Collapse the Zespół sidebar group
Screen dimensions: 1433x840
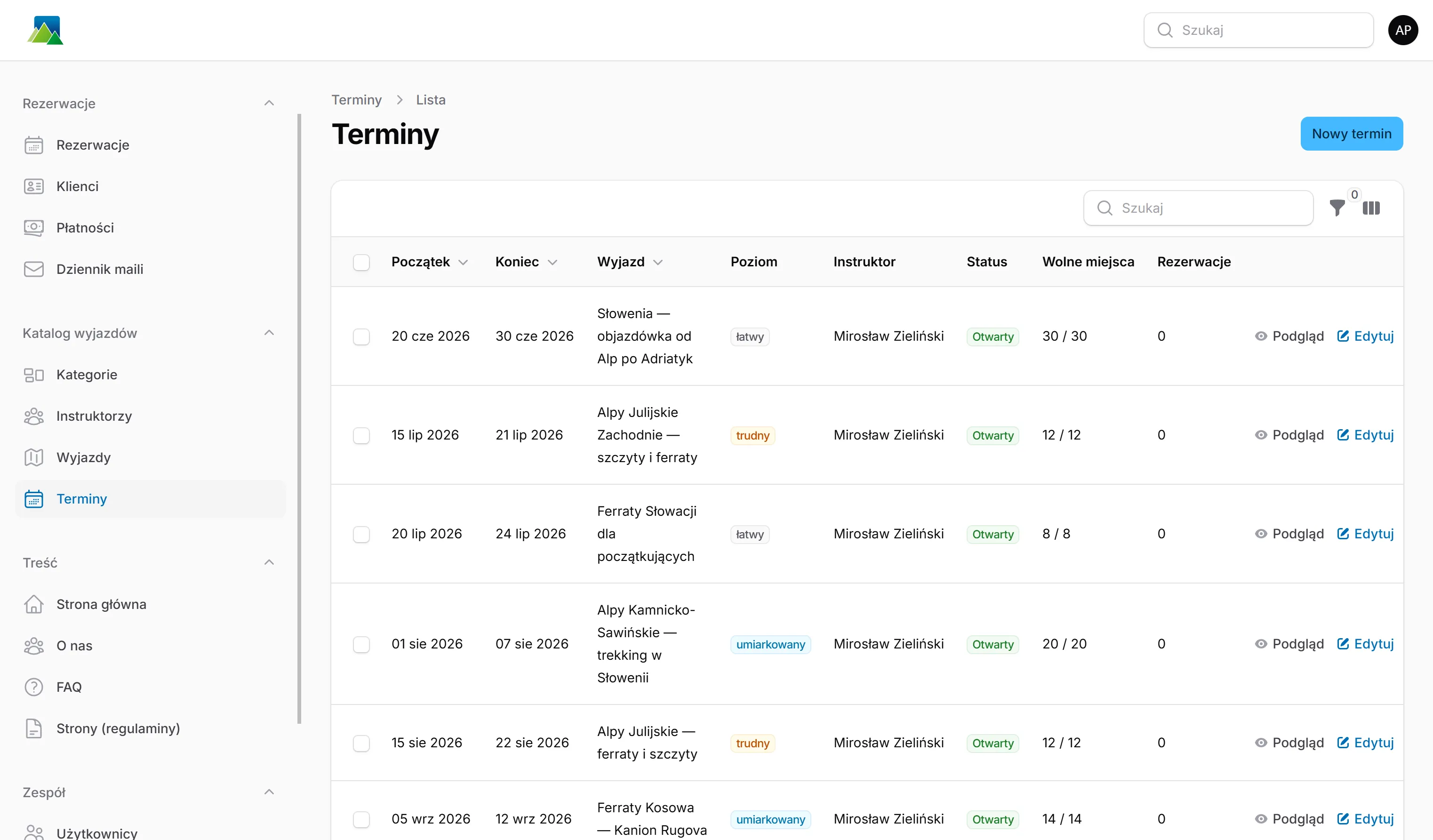pyautogui.click(x=270, y=793)
